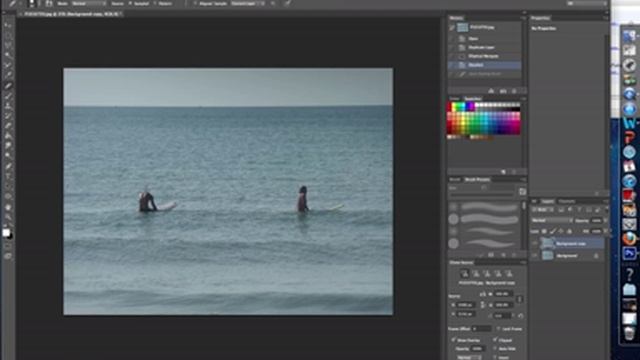Switch to the Swatches tab
640x360 pixels.
pyautogui.click(x=473, y=98)
